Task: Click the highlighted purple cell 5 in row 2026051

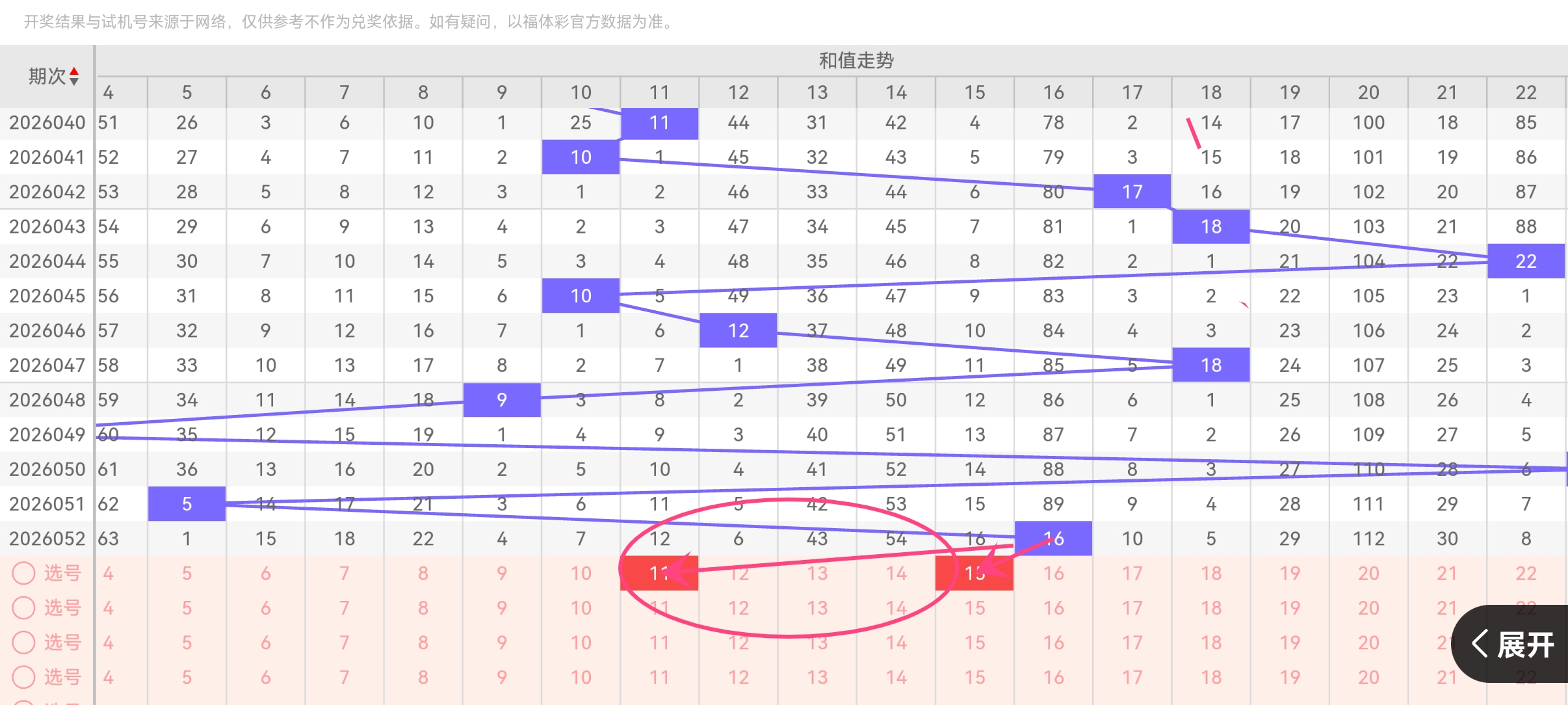Action: coord(187,503)
